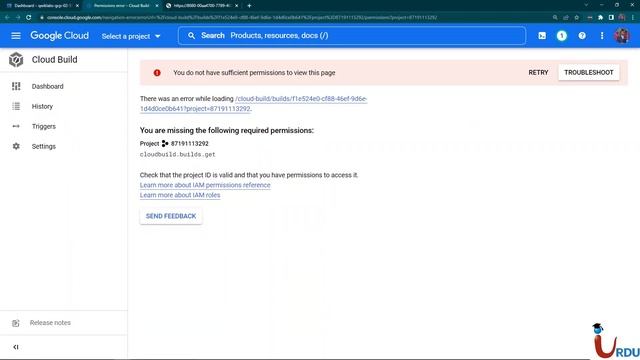Close the third https browser tab
This screenshot has height=360, width=640.
tap(237, 6)
